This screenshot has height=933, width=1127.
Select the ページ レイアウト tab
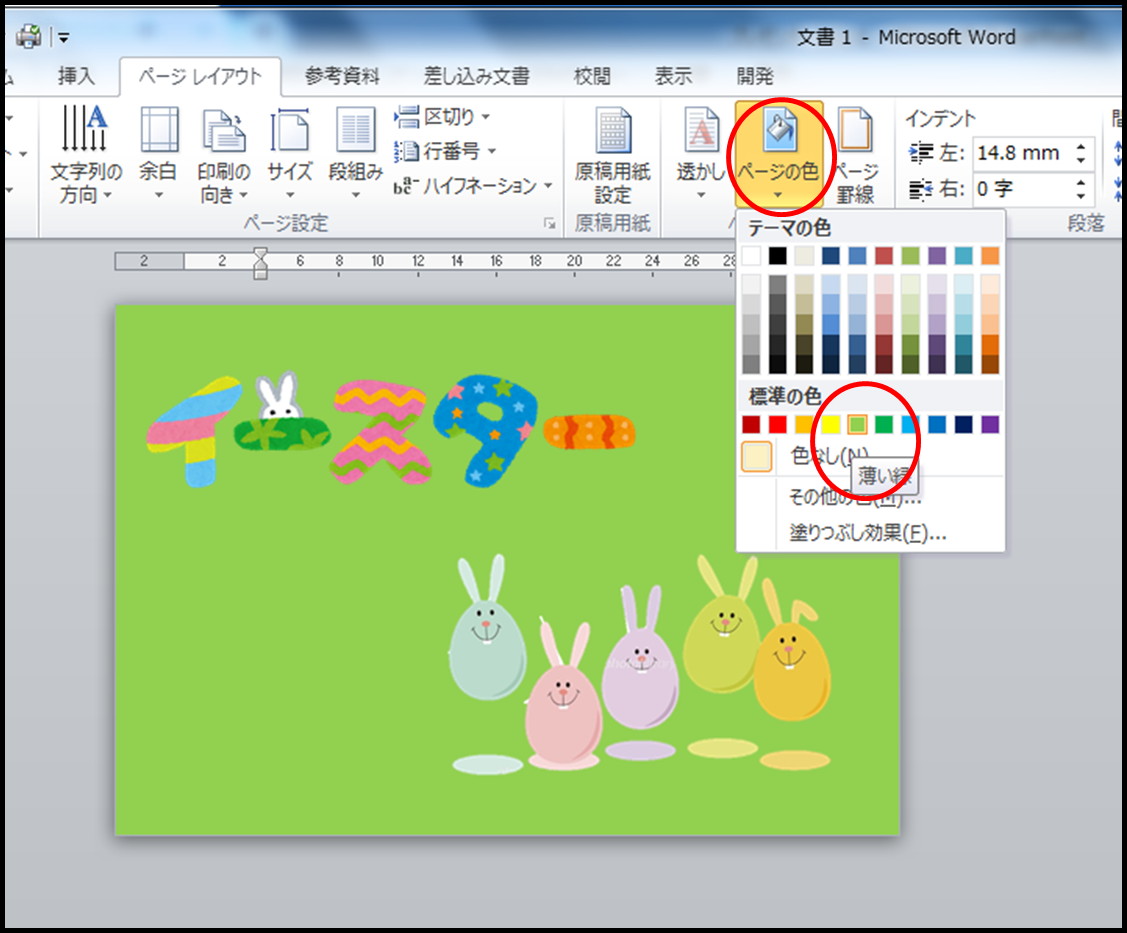(x=201, y=76)
